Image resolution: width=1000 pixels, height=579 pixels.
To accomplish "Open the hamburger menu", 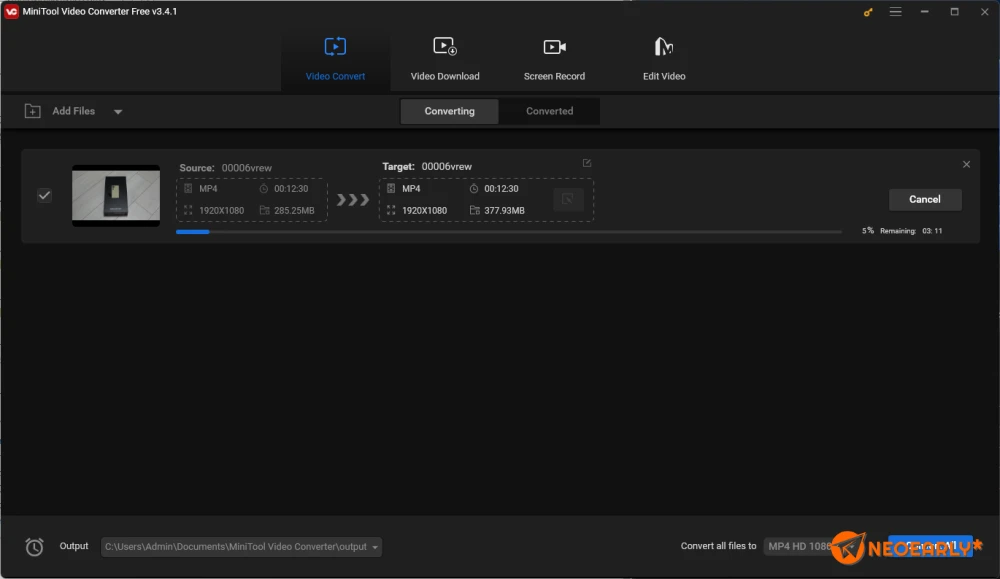I will (895, 11).
